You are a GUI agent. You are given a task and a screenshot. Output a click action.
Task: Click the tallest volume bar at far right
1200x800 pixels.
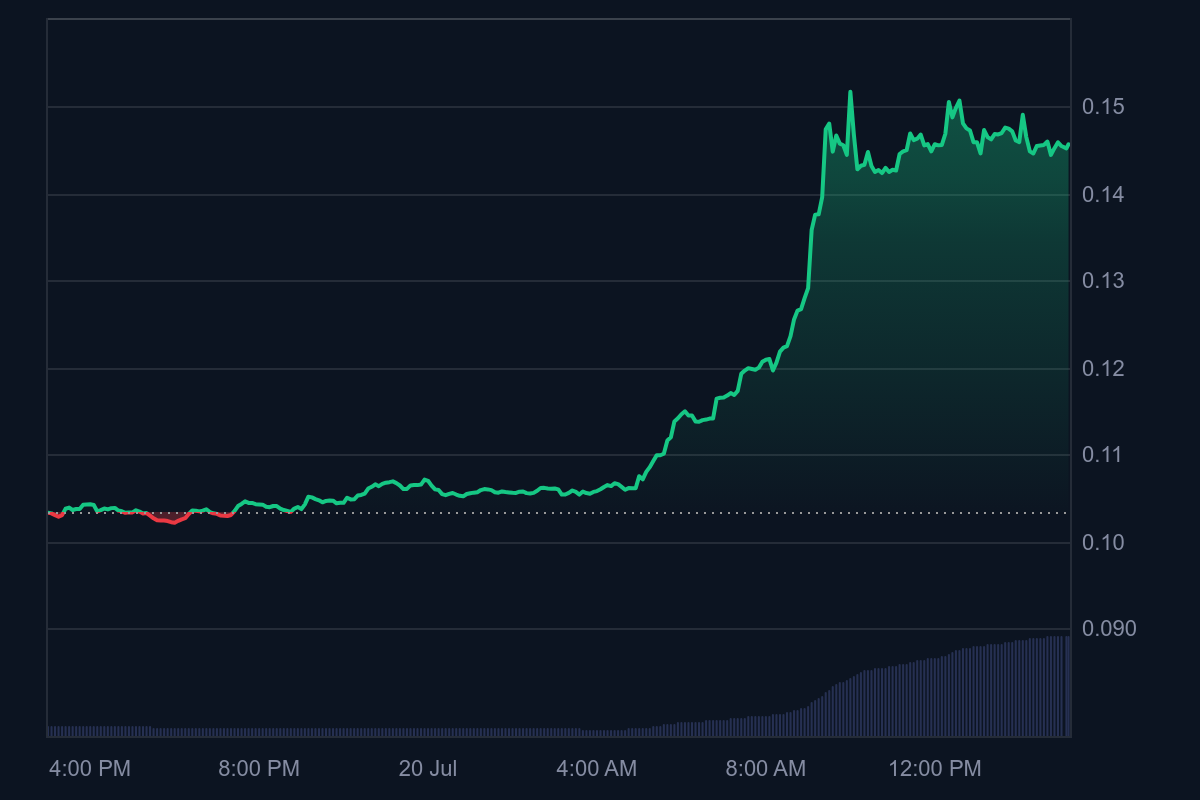coord(1067,686)
